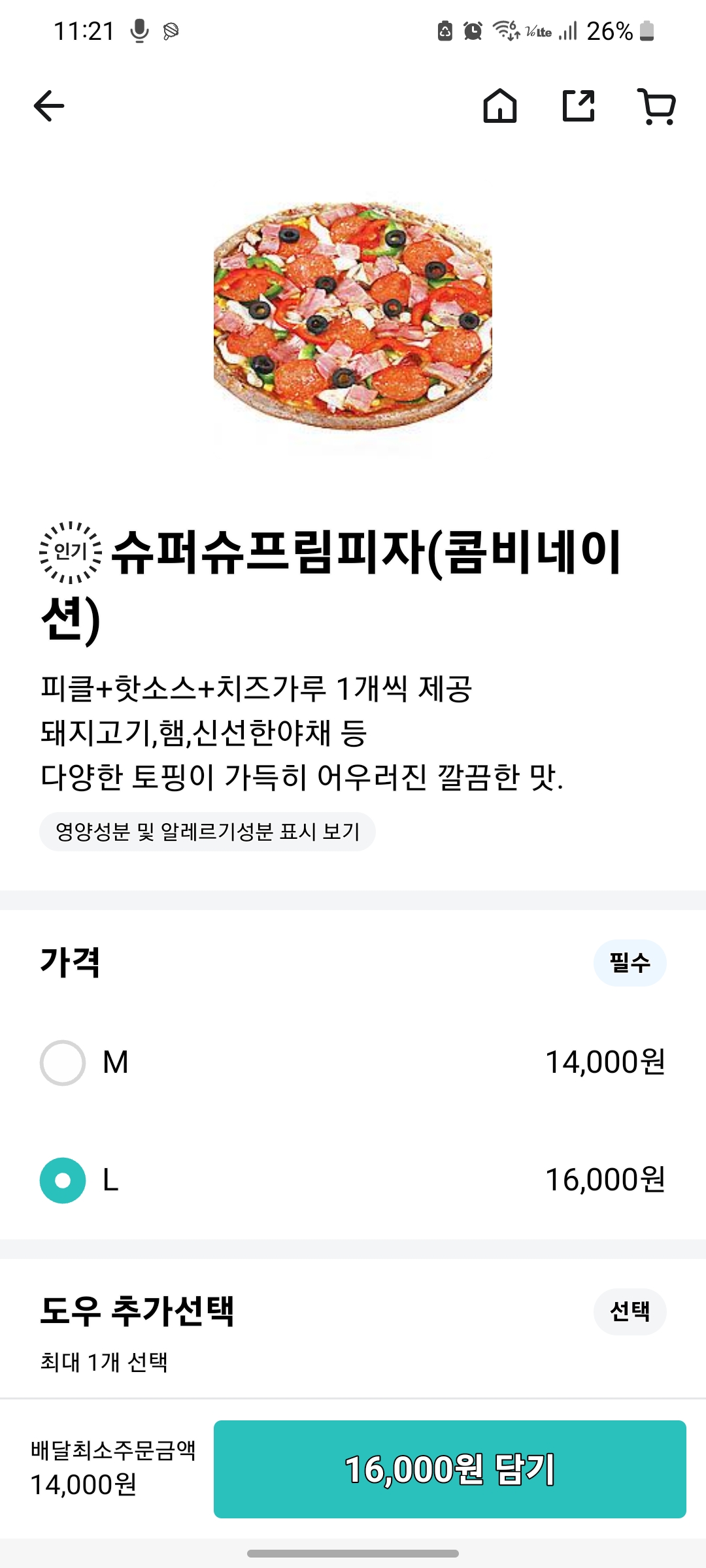Tap the bottom navigation gesture bar
This screenshot has height=1568, width=706.
point(353,1553)
